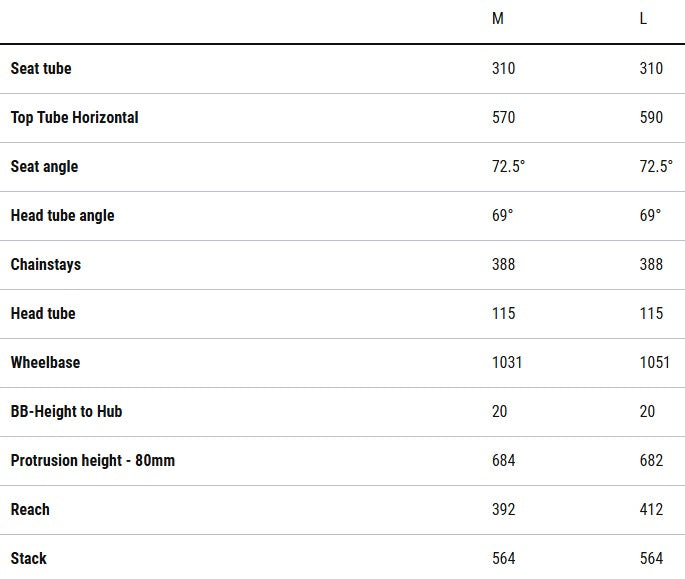Click the Stack row label
This screenshot has height=579, width=685.
(29, 559)
